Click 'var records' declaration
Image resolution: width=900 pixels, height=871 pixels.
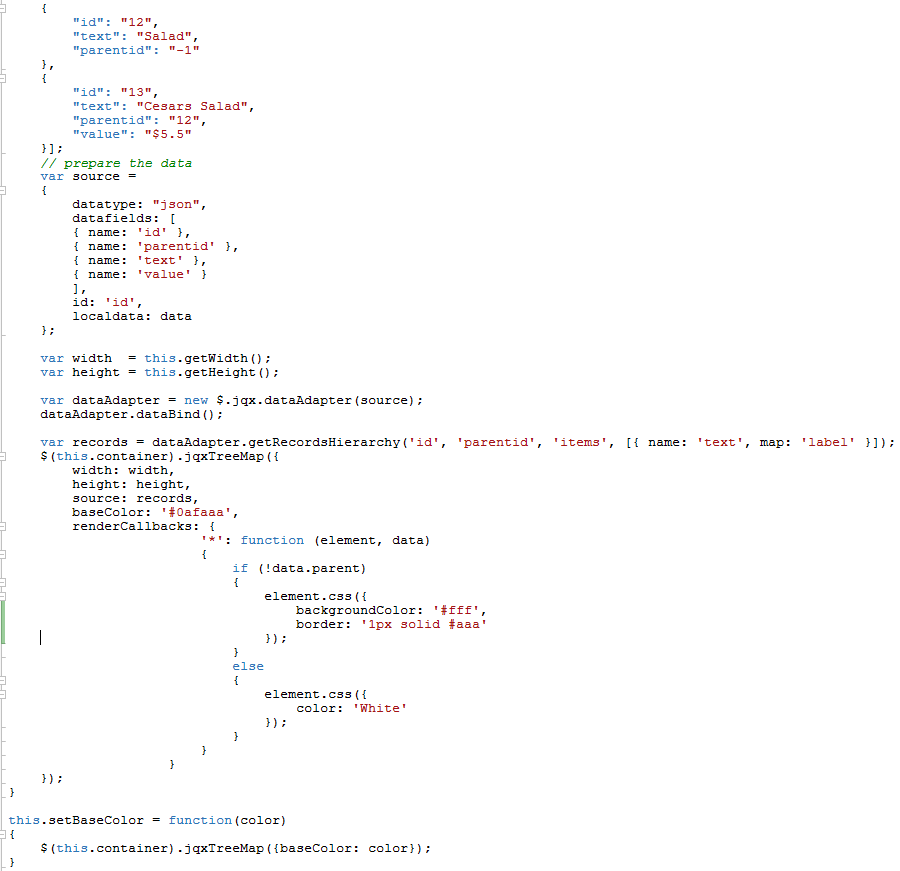(84, 442)
